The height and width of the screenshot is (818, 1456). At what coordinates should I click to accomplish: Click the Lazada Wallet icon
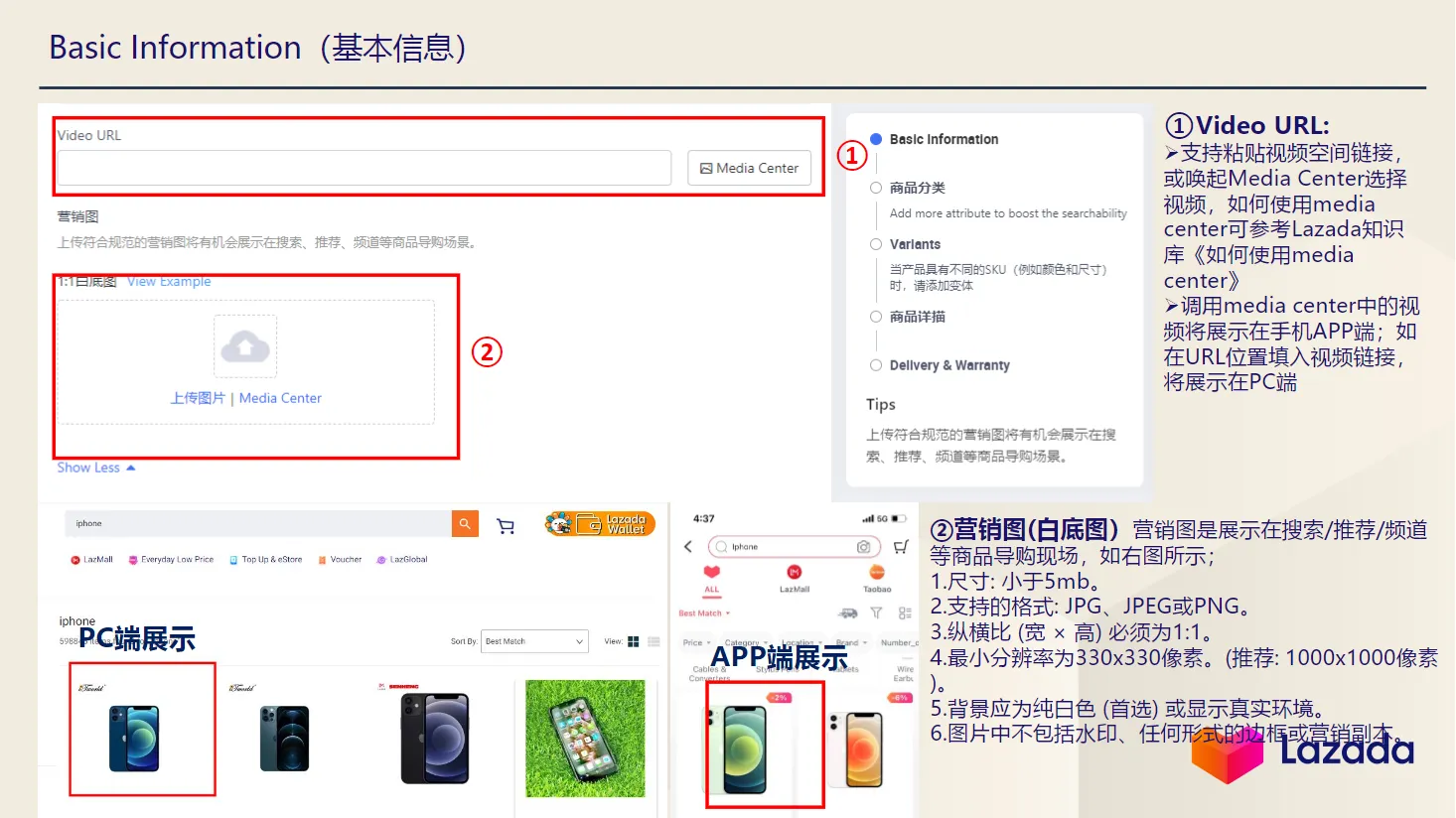click(x=599, y=523)
